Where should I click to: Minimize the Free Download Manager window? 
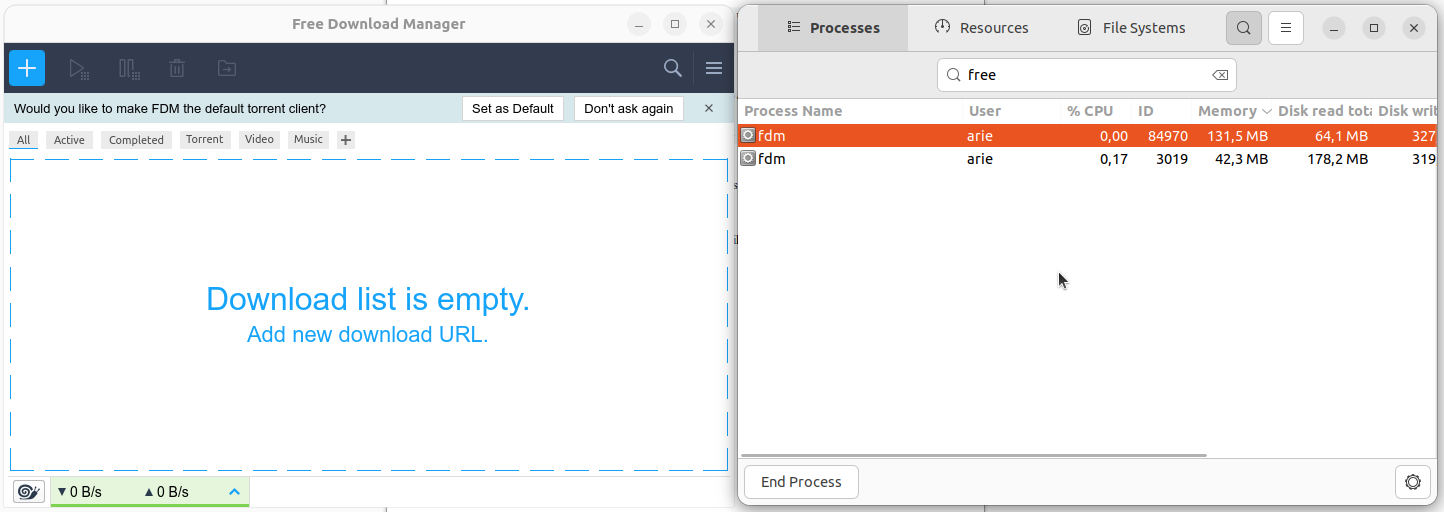tap(639, 24)
